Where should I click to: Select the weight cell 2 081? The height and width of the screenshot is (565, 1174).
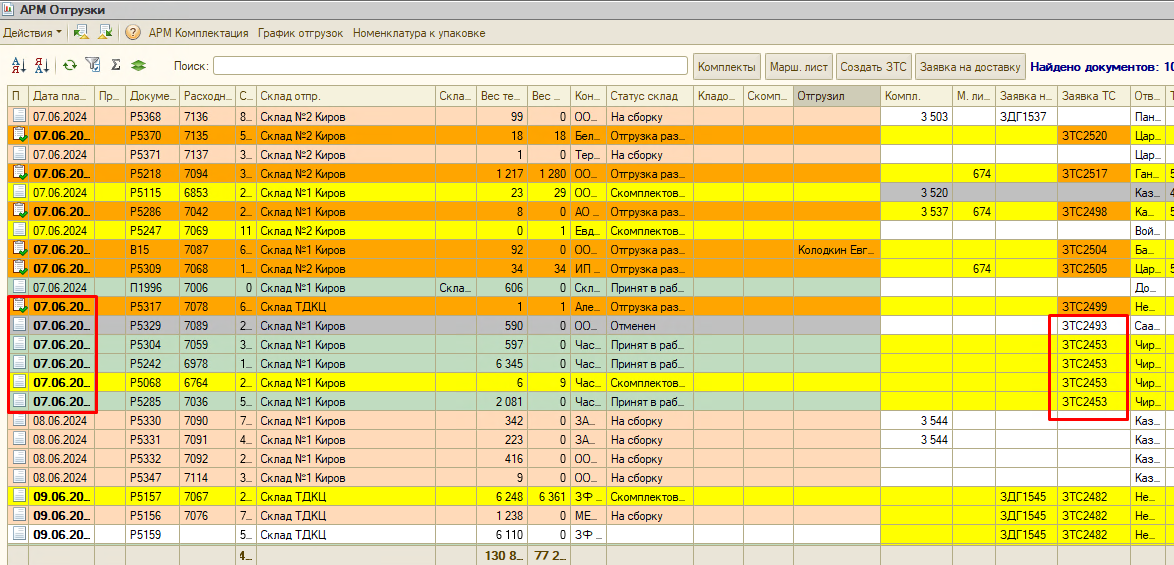point(502,401)
